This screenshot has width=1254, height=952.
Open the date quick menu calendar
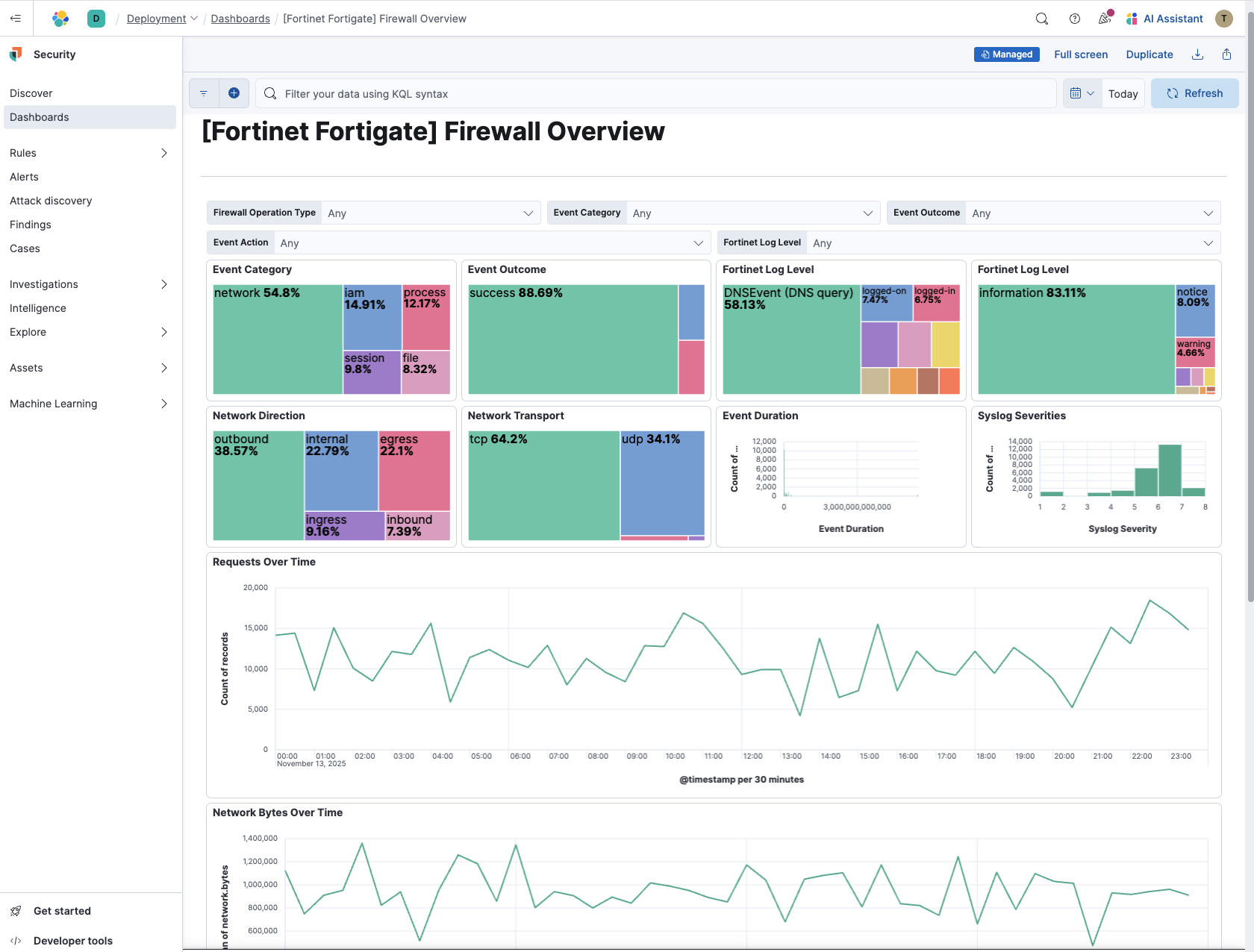pos(1082,93)
